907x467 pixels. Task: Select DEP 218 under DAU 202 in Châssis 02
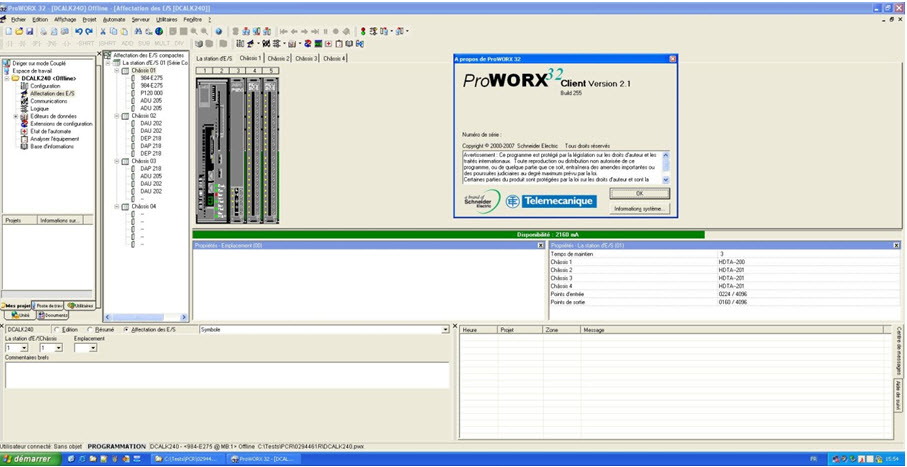click(x=150, y=138)
